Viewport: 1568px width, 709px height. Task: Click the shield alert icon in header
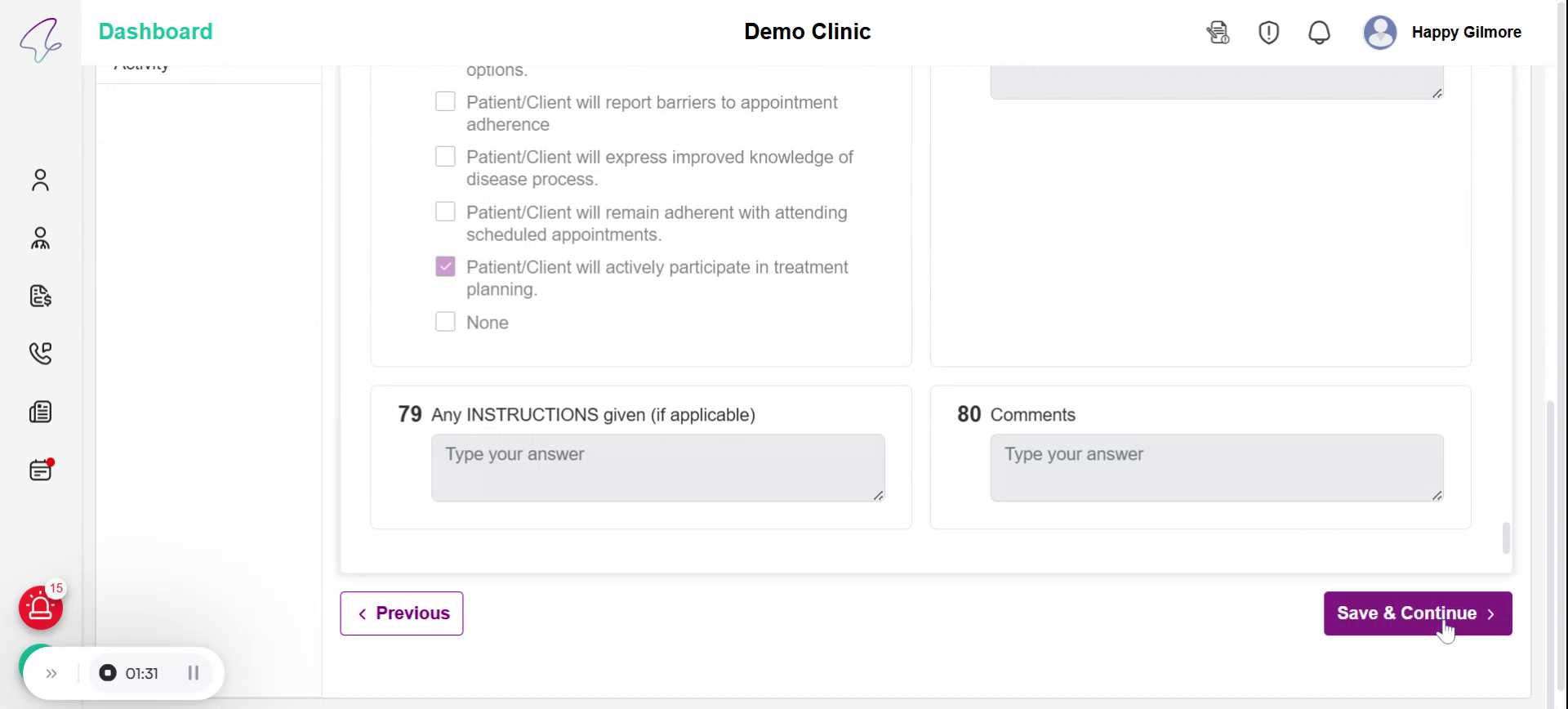pos(1268,33)
